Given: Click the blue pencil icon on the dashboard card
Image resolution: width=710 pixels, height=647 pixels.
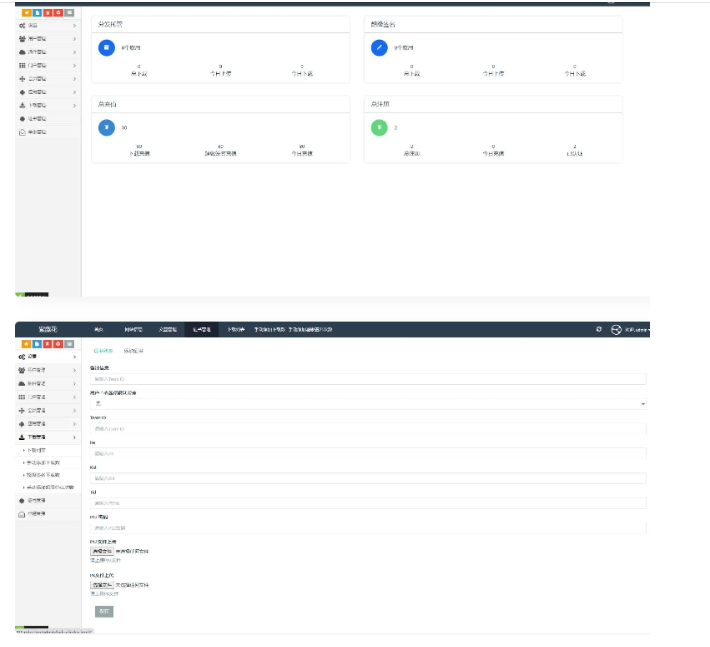Looking at the screenshot, I should click(377, 47).
